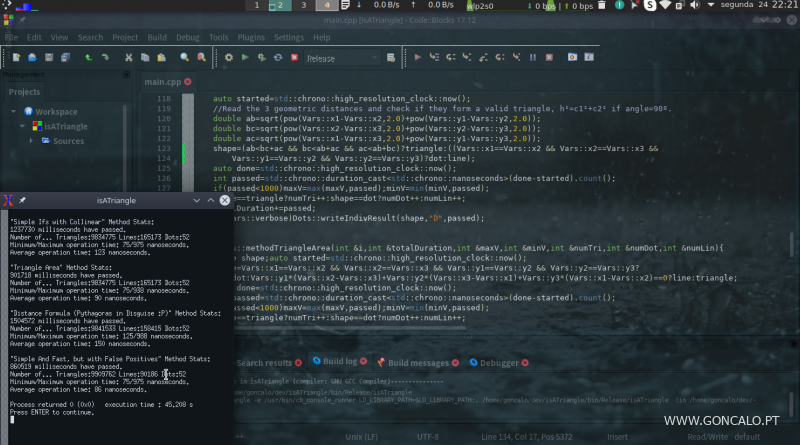This screenshot has width=800, height=445.
Task: Select the Projects tab in Management panel
Action: pyautogui.click(x=25, y=92)
